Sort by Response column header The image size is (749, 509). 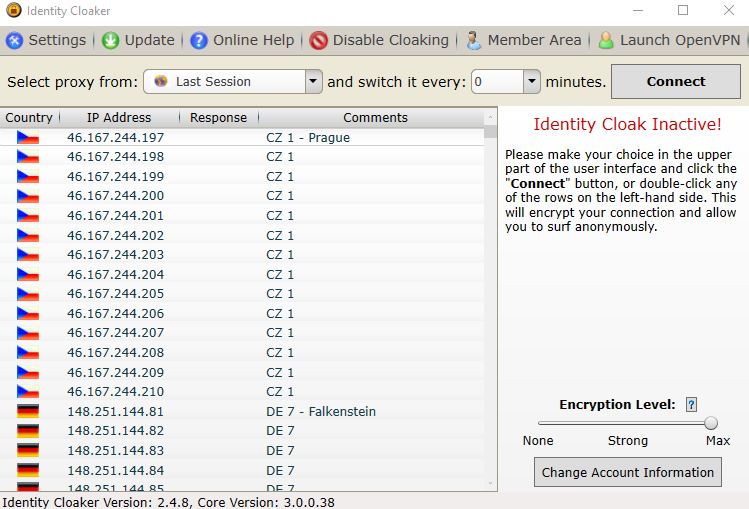coord(218,117)
